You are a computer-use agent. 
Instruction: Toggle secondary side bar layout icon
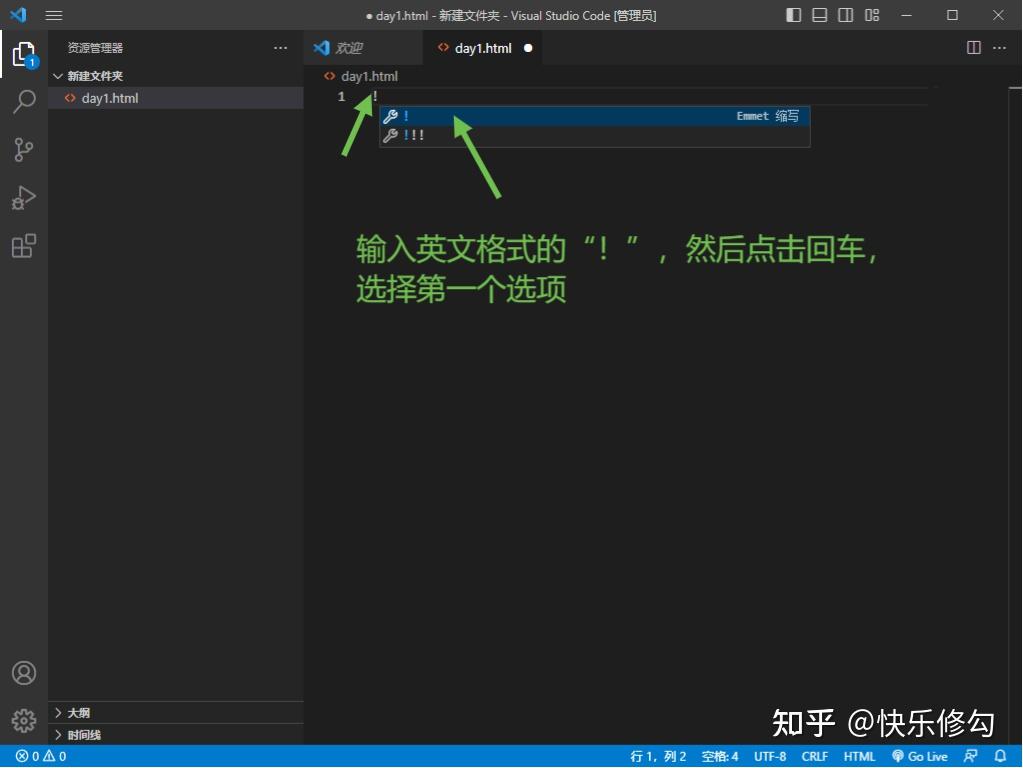click(x=846, y=15)
